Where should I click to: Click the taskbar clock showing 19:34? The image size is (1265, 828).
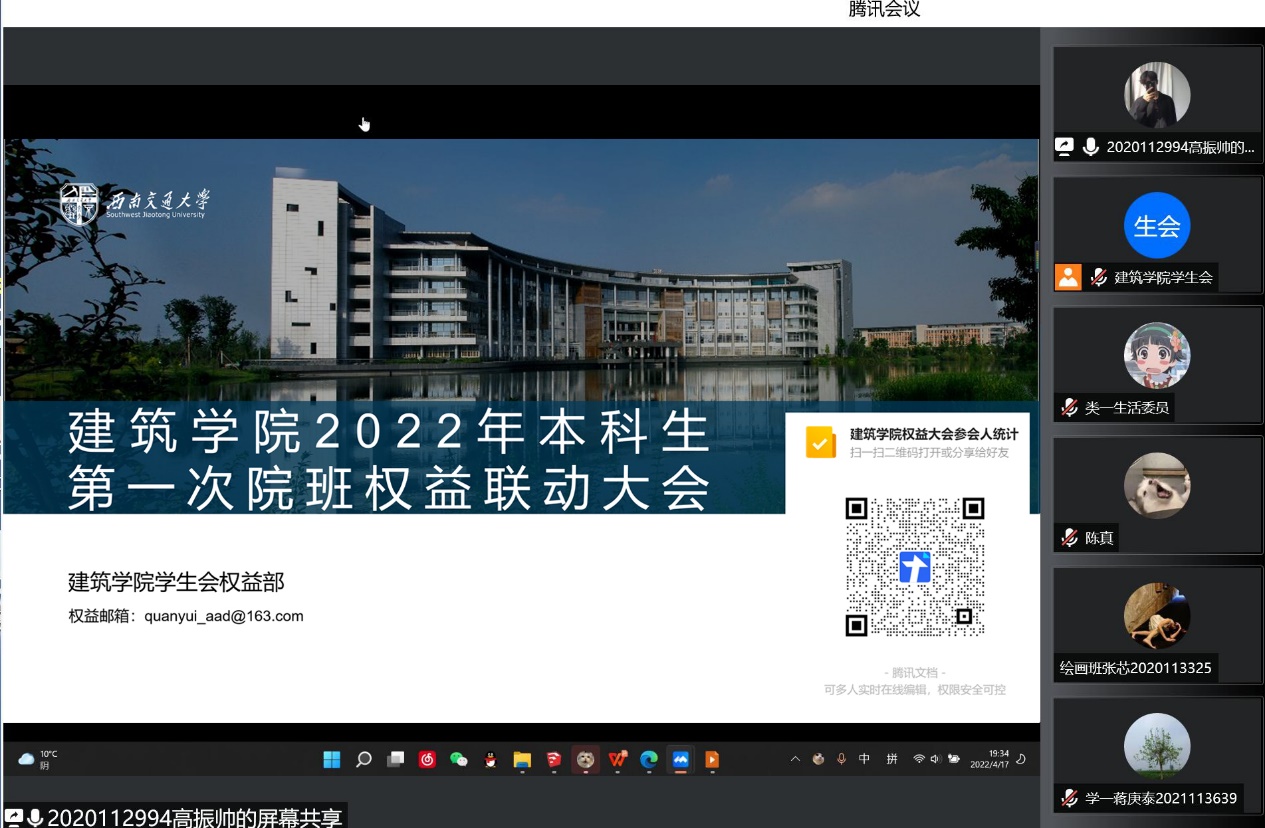tap(997, 759)
